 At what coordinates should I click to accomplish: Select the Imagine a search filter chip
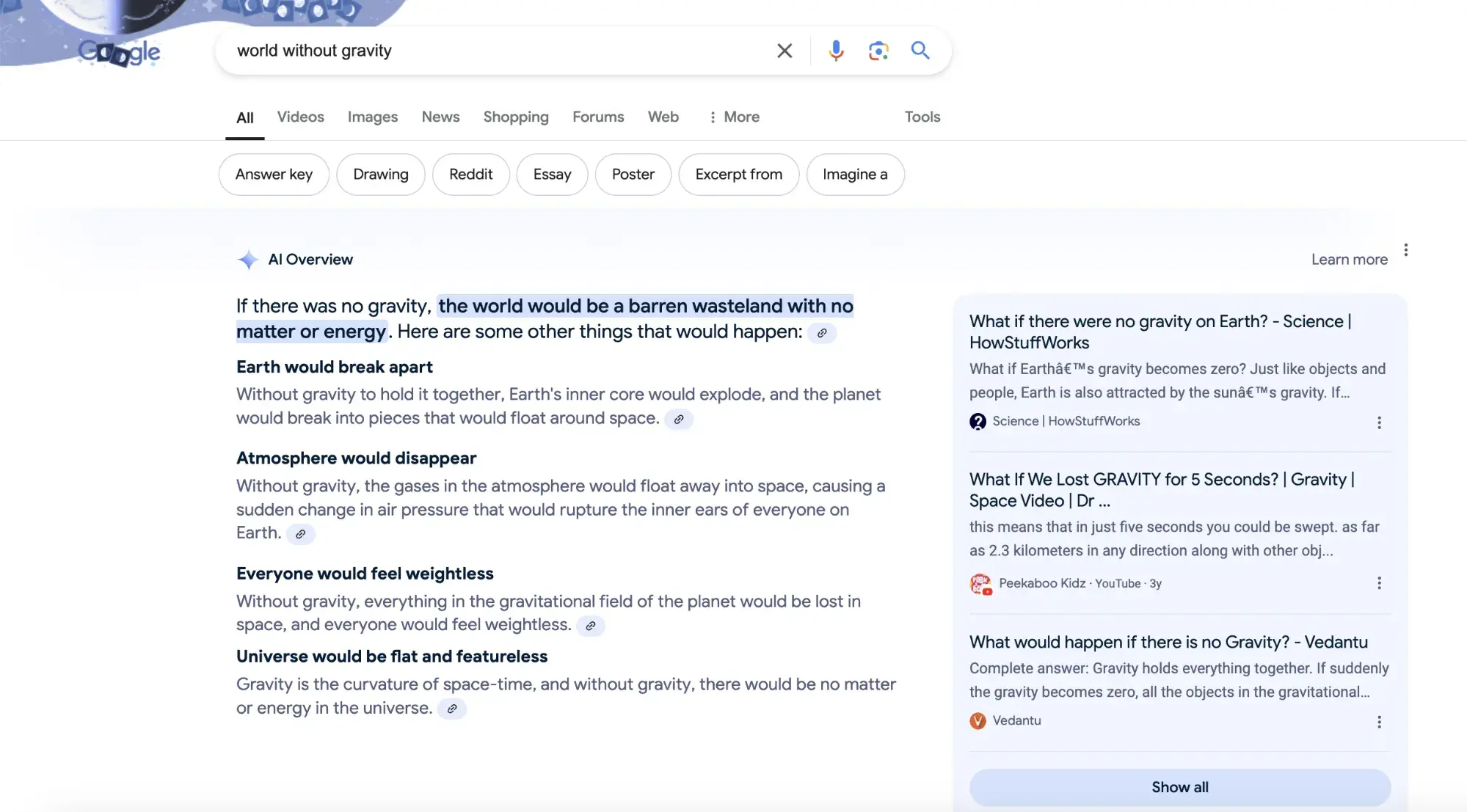[855, 174]
